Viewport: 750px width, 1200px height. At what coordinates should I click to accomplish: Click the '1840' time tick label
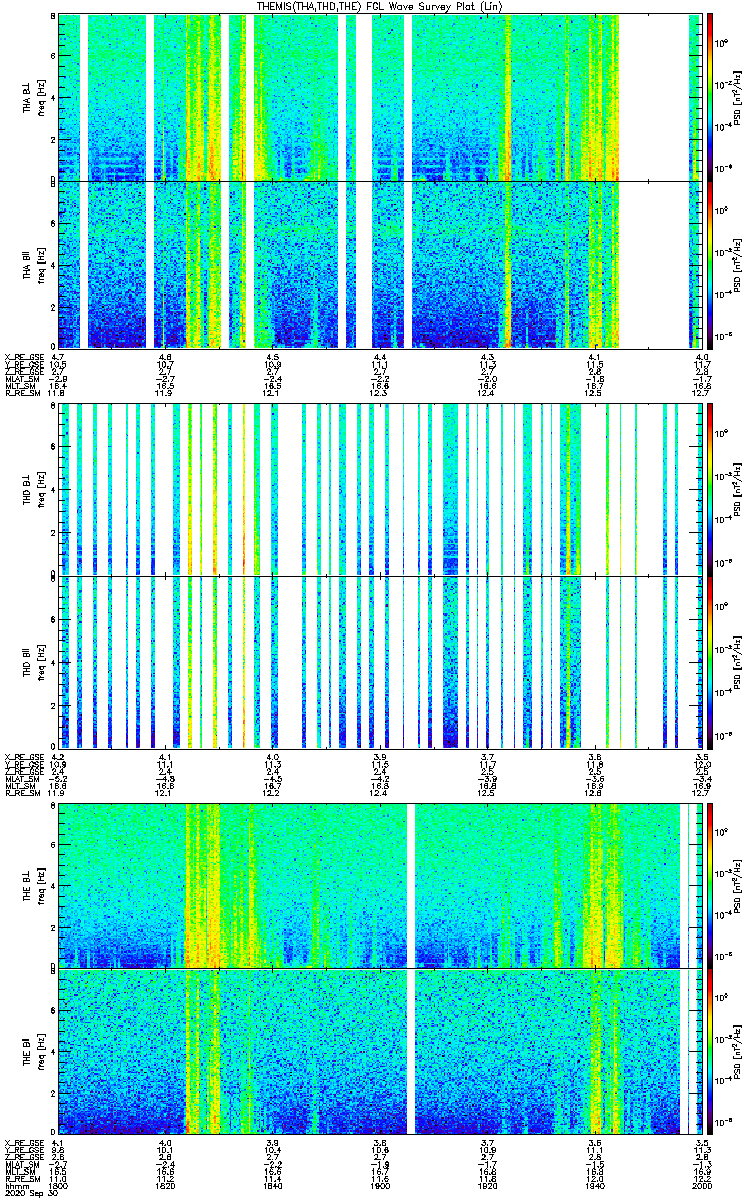(273, 1186)
